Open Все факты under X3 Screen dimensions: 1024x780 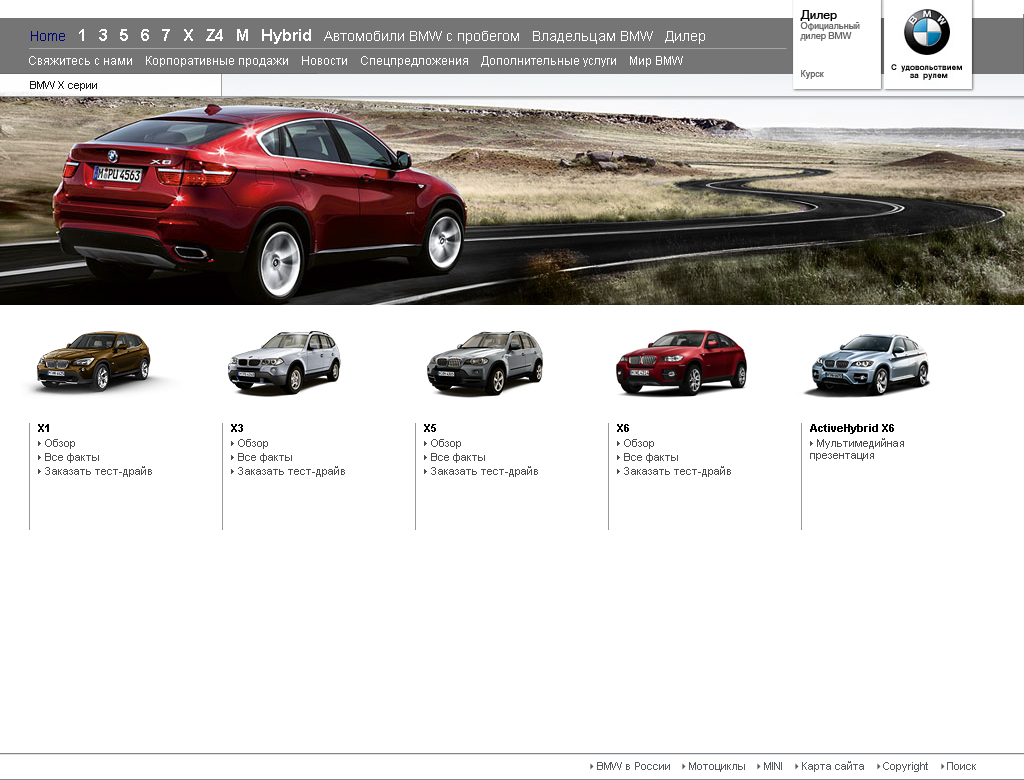[264, 457]
